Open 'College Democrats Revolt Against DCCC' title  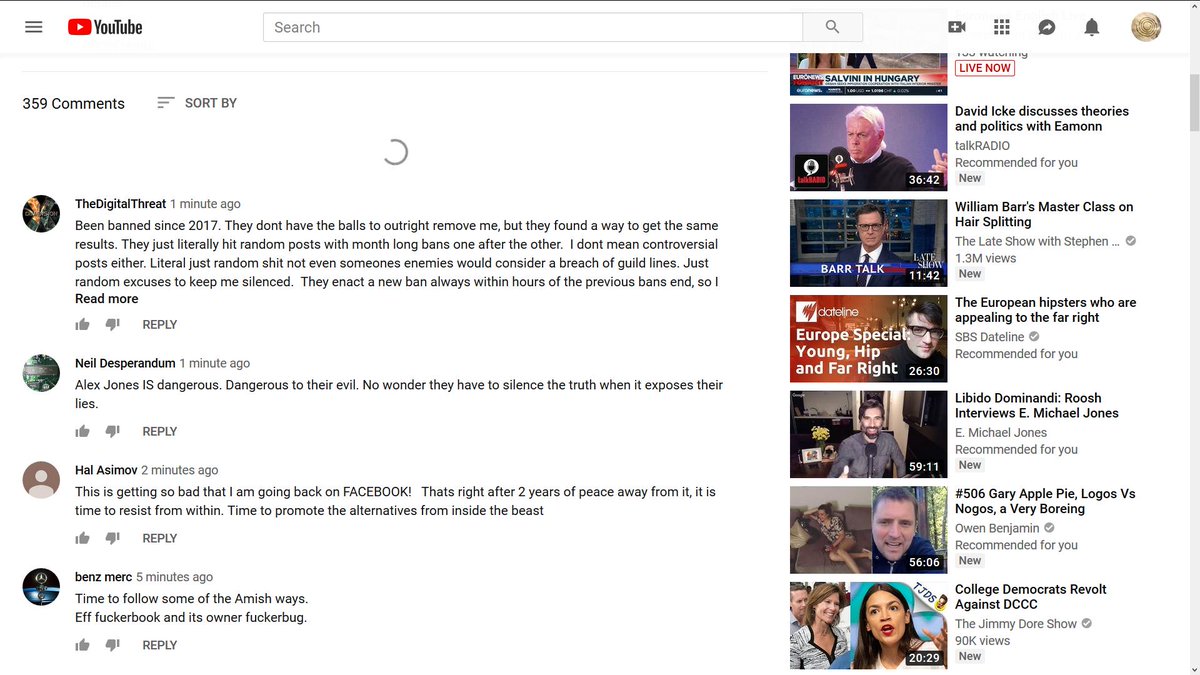[x=1031, y=597]
